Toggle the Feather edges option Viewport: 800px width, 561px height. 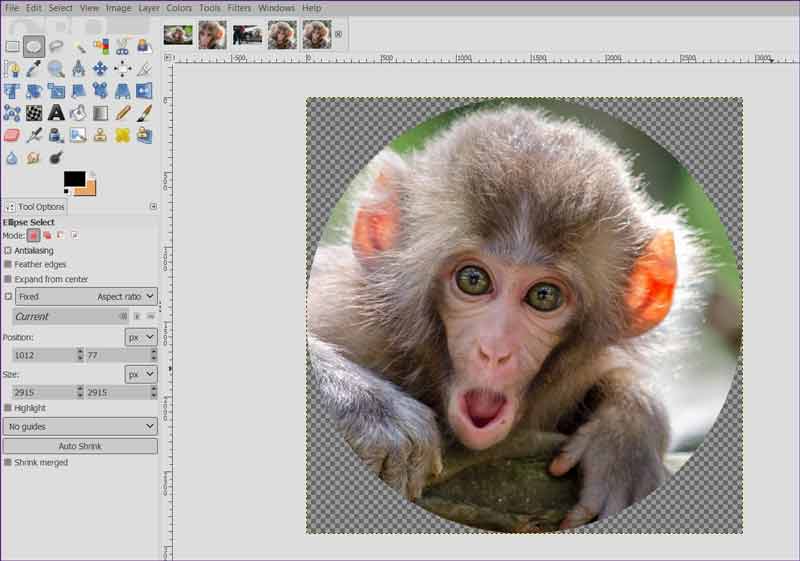pyautogui.click(x=8, y=264)
